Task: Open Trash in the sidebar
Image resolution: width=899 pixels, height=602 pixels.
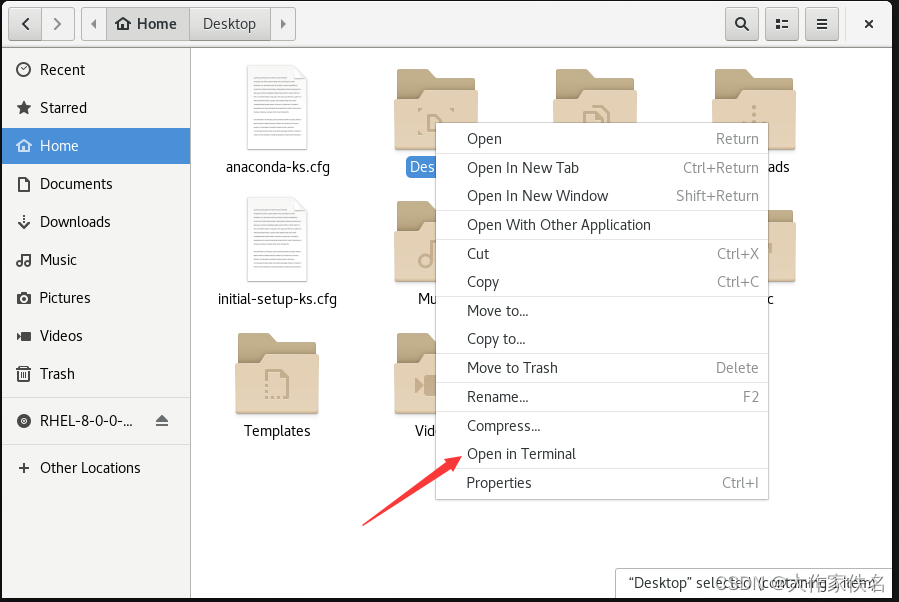Action: (96, 374)
